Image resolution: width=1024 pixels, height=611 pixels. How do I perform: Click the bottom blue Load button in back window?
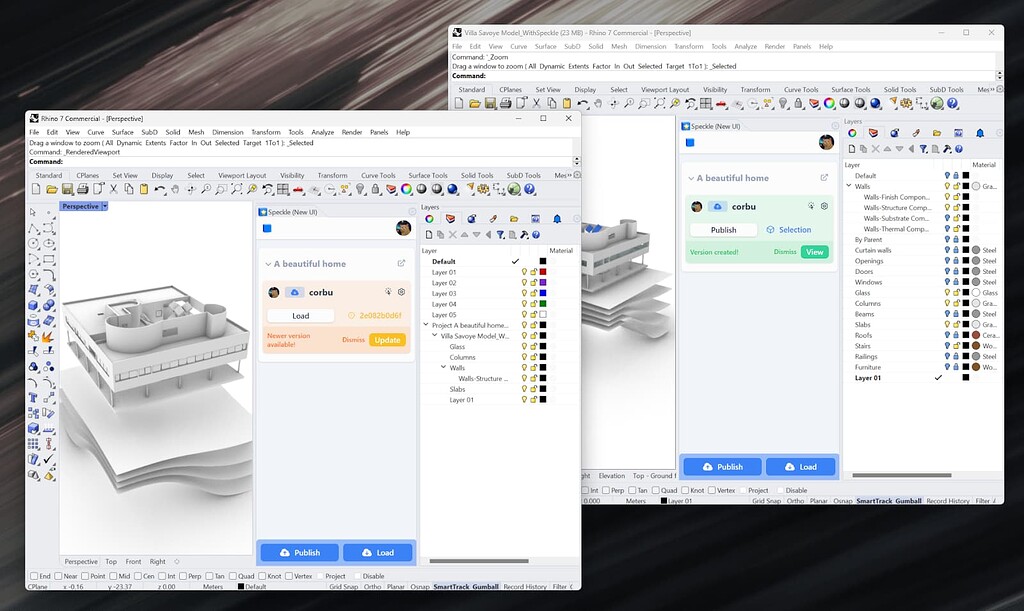(801, 467)
